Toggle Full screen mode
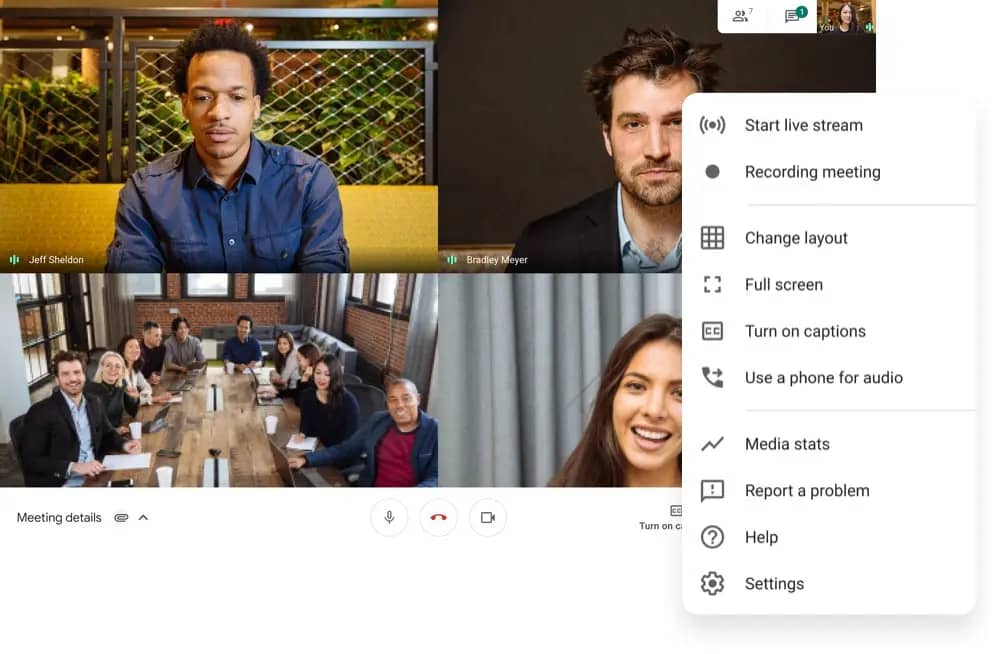1000x654 pixels. (x=784, y=284)
